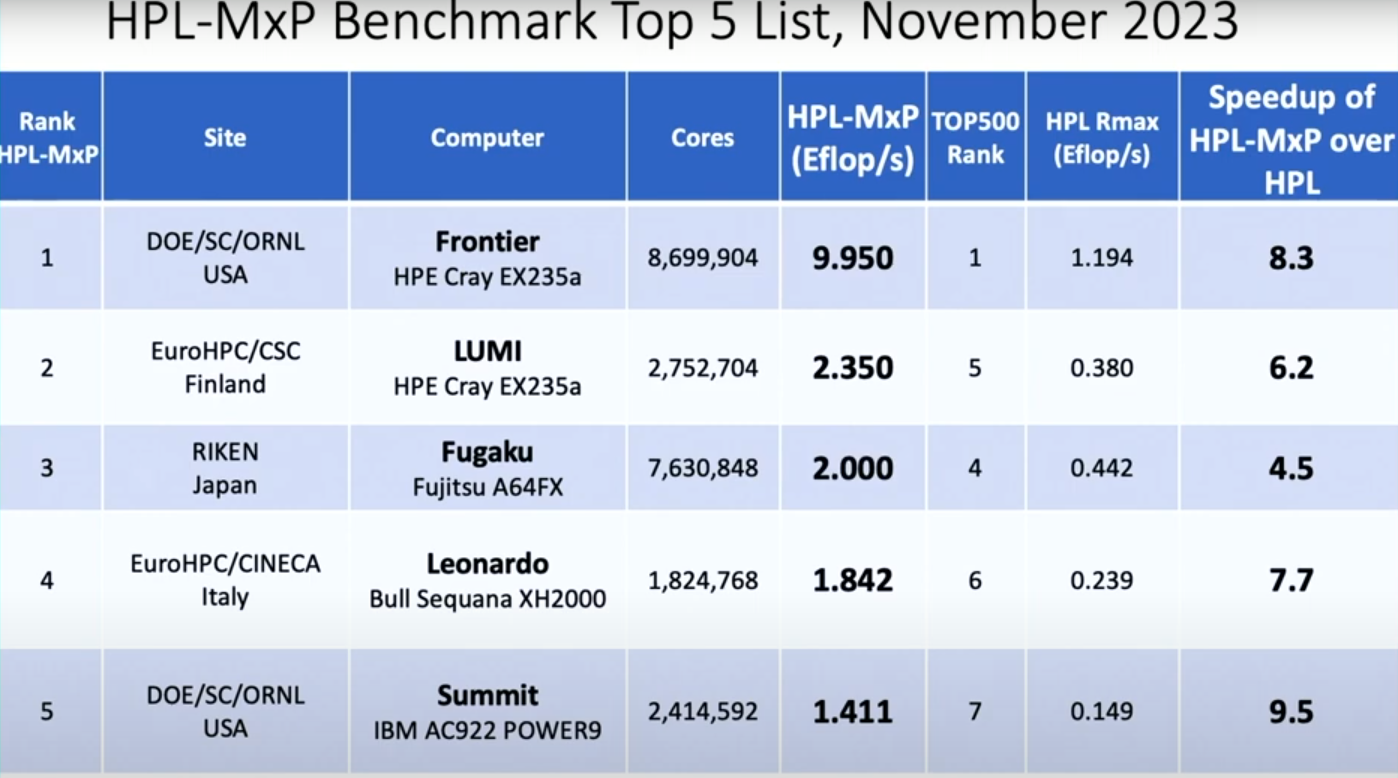Viewport: 1398px width, 778px height.
Task: Click the 8,699,904 cores value
Action: [702, 258]
